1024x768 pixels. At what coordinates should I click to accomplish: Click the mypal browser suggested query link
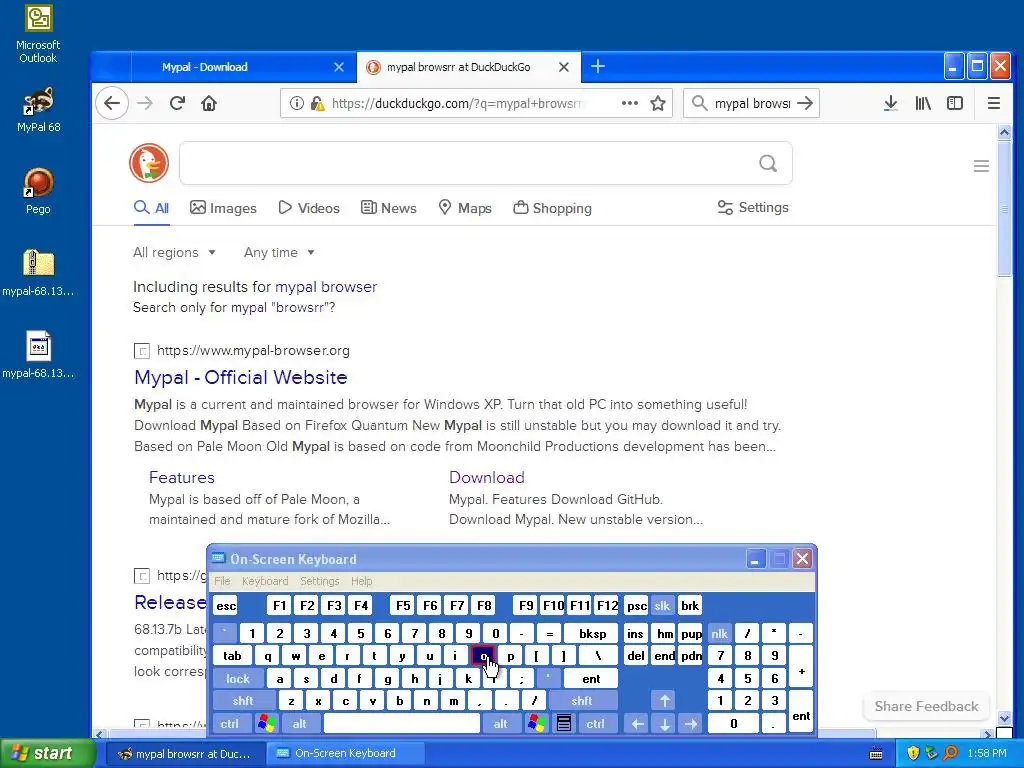(x=326, y=287)
